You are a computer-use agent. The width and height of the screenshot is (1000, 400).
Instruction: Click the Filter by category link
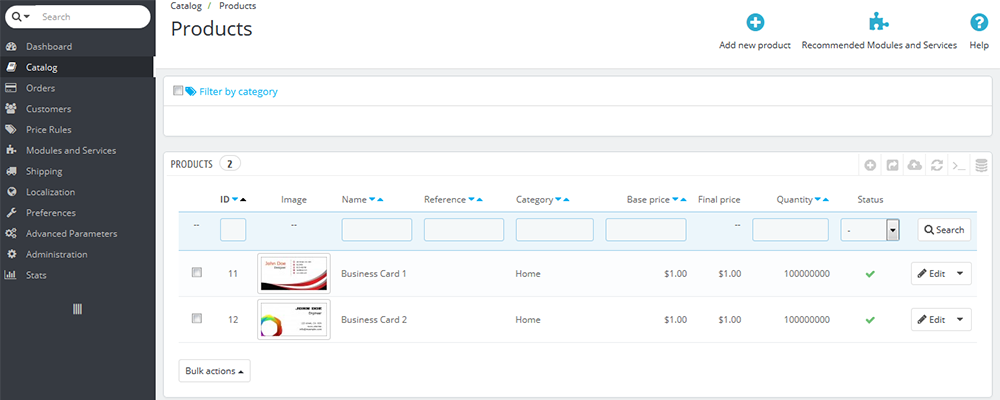(238, 91)
